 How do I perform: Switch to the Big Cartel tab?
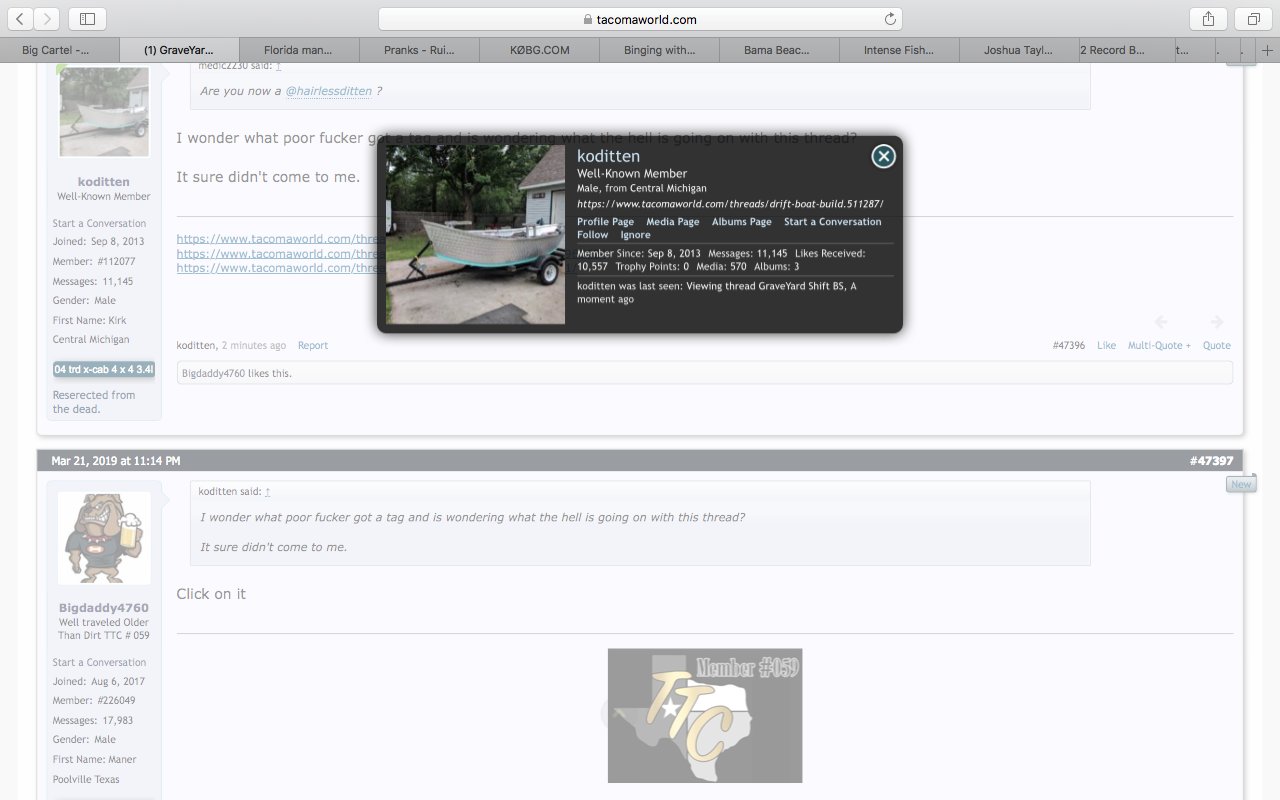tap(60, 50)
